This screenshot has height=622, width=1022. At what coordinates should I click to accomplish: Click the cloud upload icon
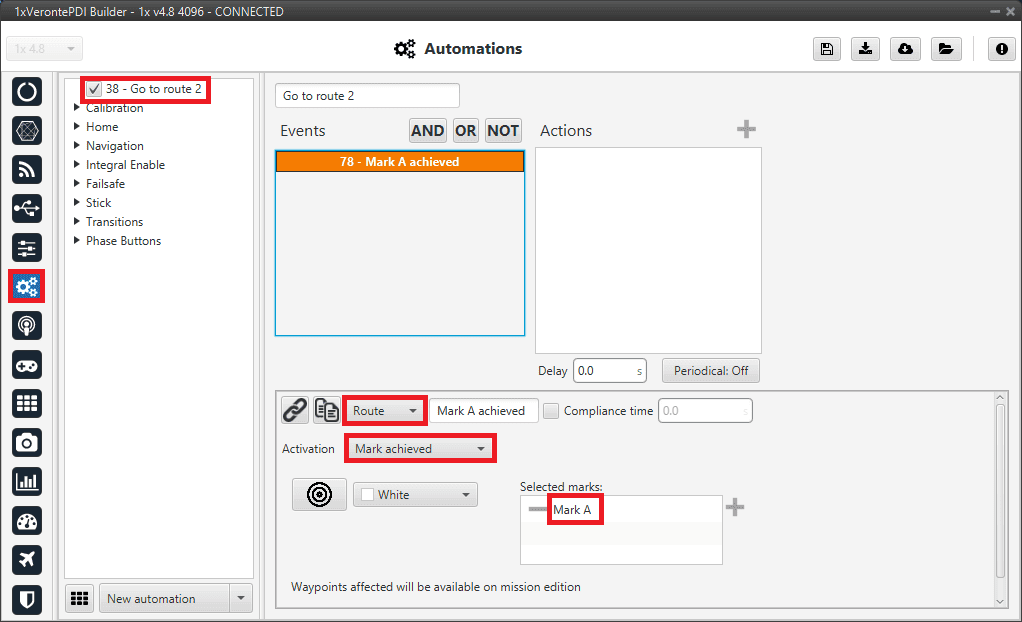pyautogui.click(x=905, y=49)
